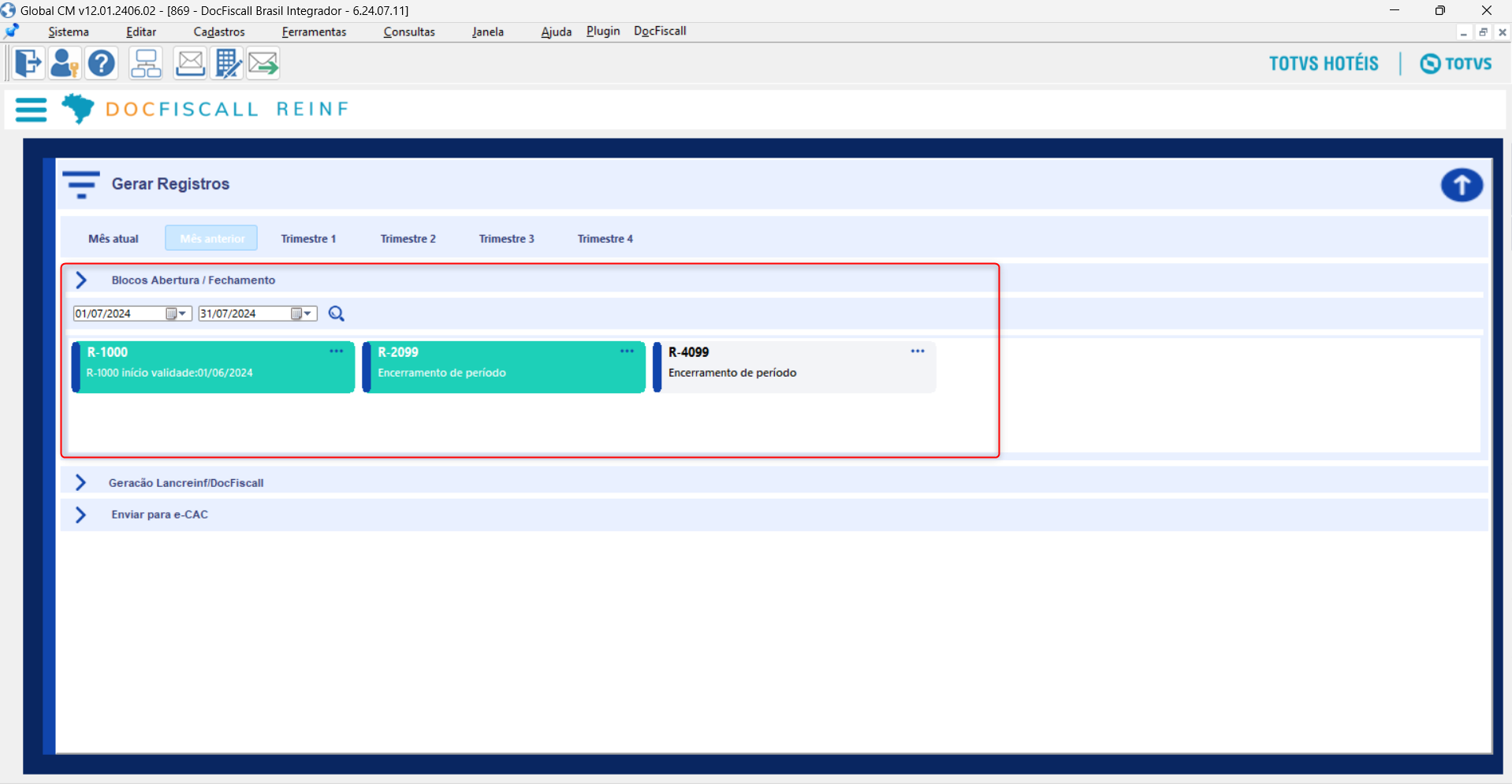1512x784 pixels.
Task: Click the R-4099 Encerramento de período card
Action: tap(795, 366)
